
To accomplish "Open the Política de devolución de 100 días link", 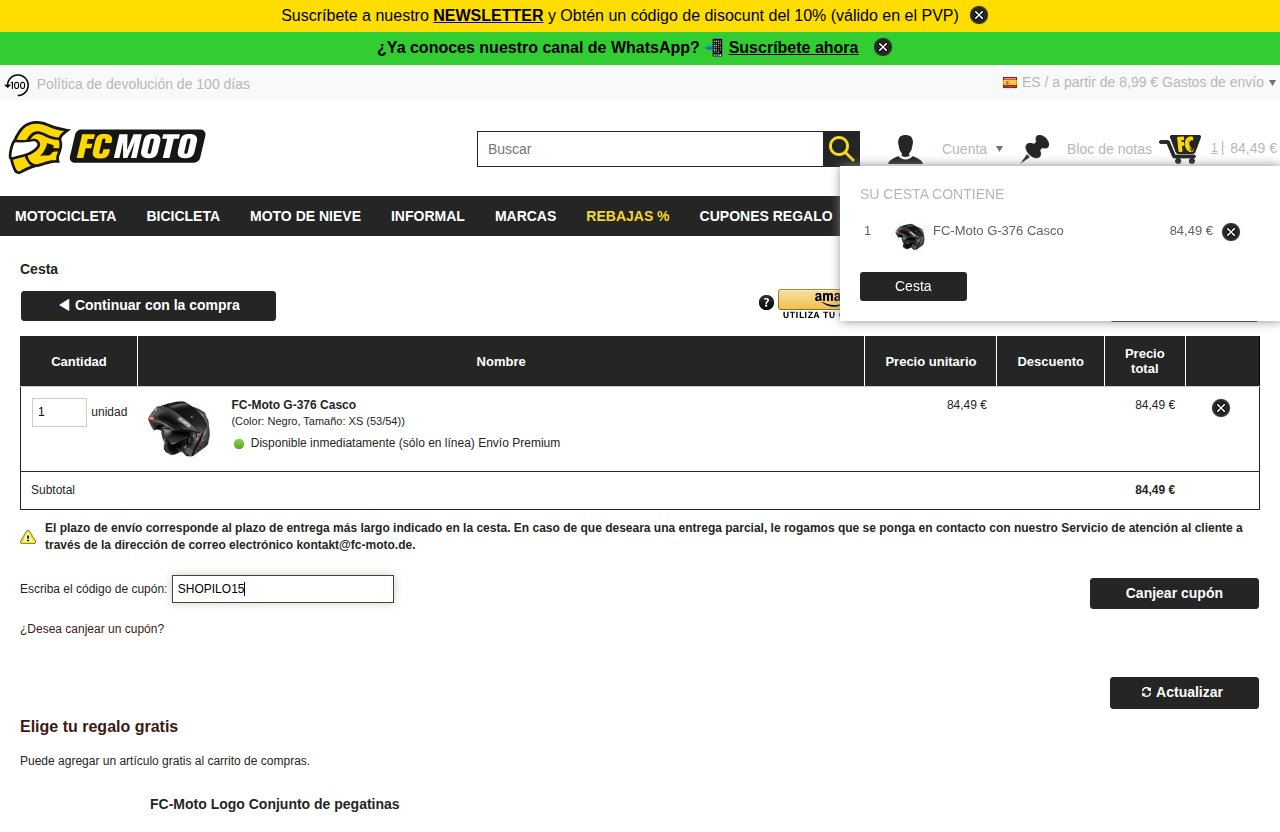I will [143, 84].
